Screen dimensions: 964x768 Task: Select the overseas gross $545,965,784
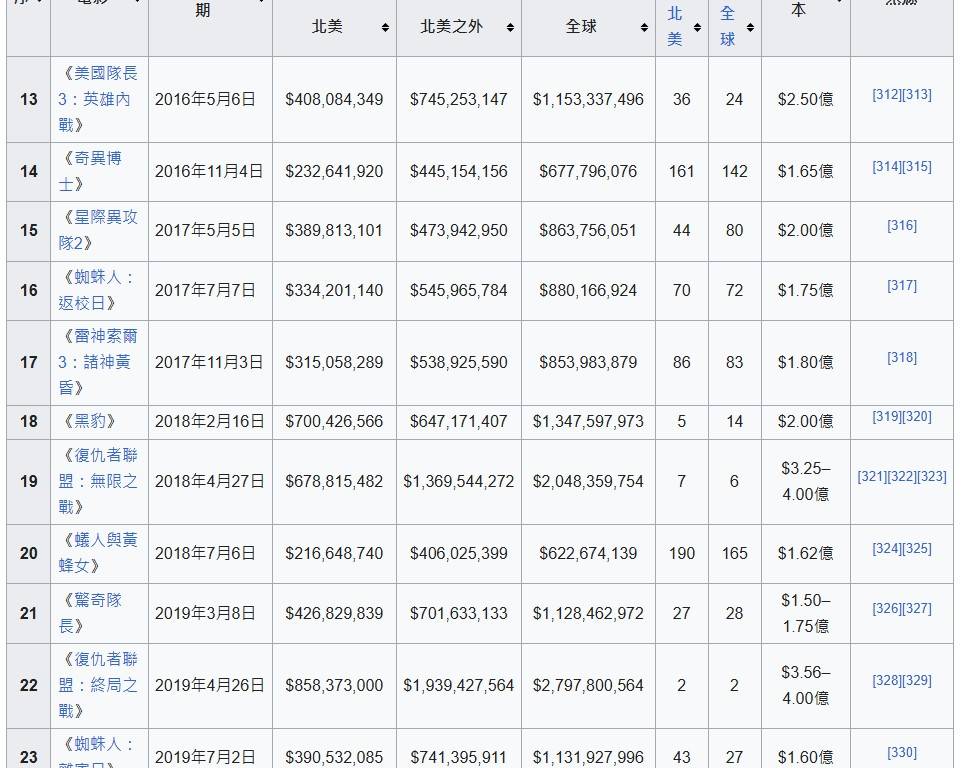pyautogui.click(x=459, y=290)
